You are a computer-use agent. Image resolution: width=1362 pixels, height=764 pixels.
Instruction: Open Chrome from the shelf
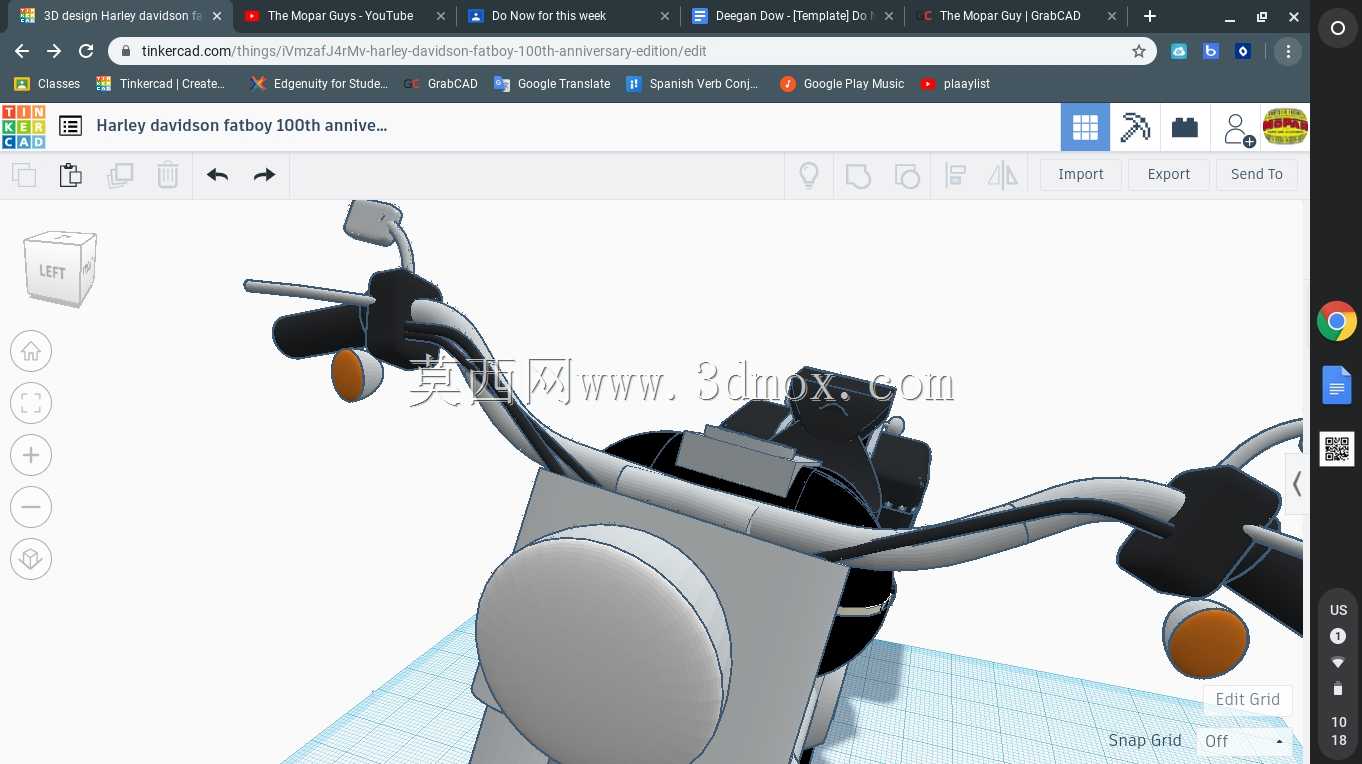coord(1337,322)
